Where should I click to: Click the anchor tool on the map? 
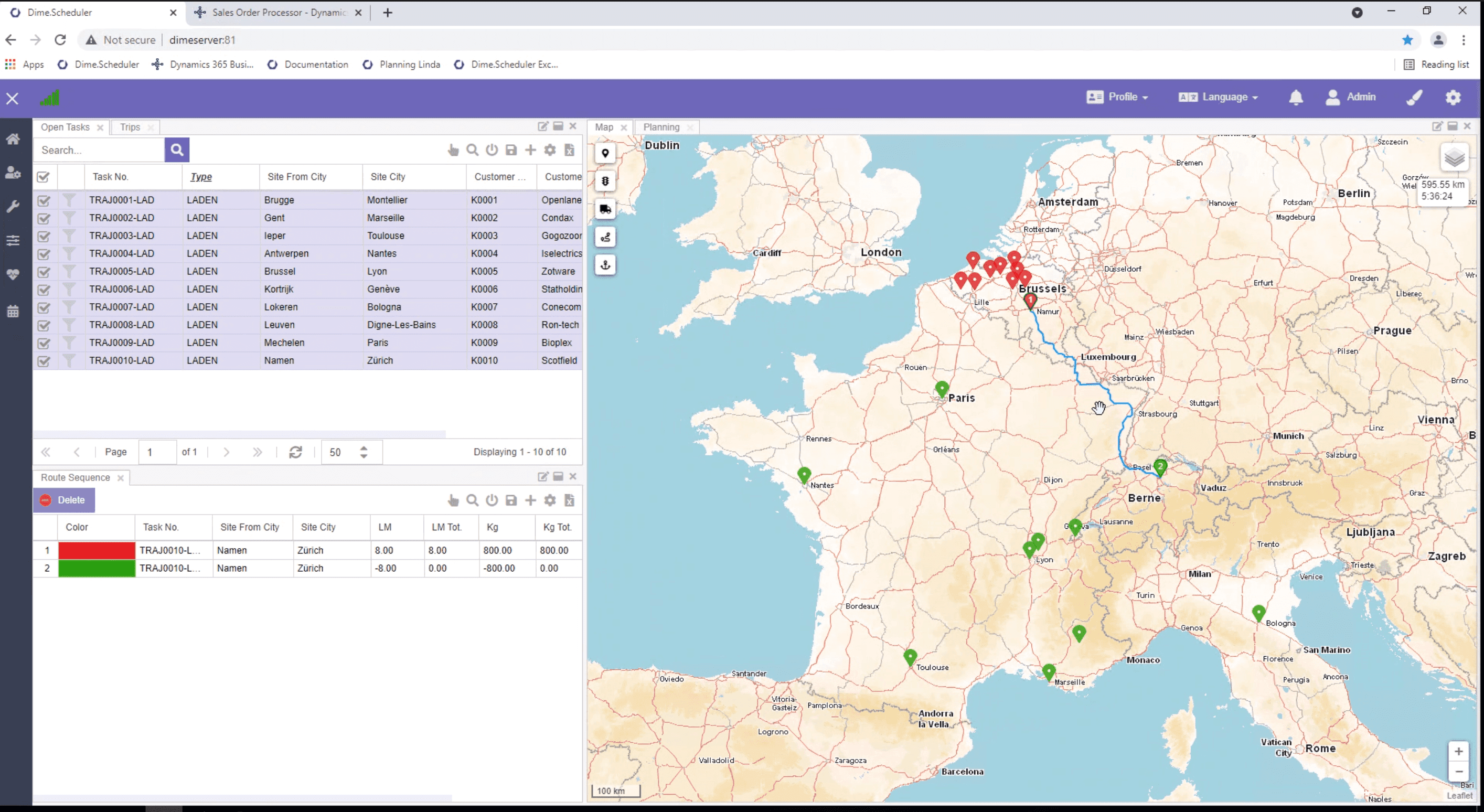605,265
